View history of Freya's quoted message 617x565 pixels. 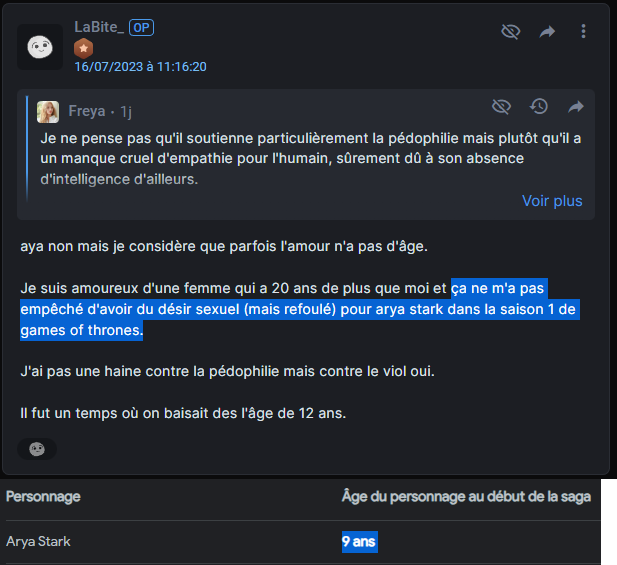(539, 107)
